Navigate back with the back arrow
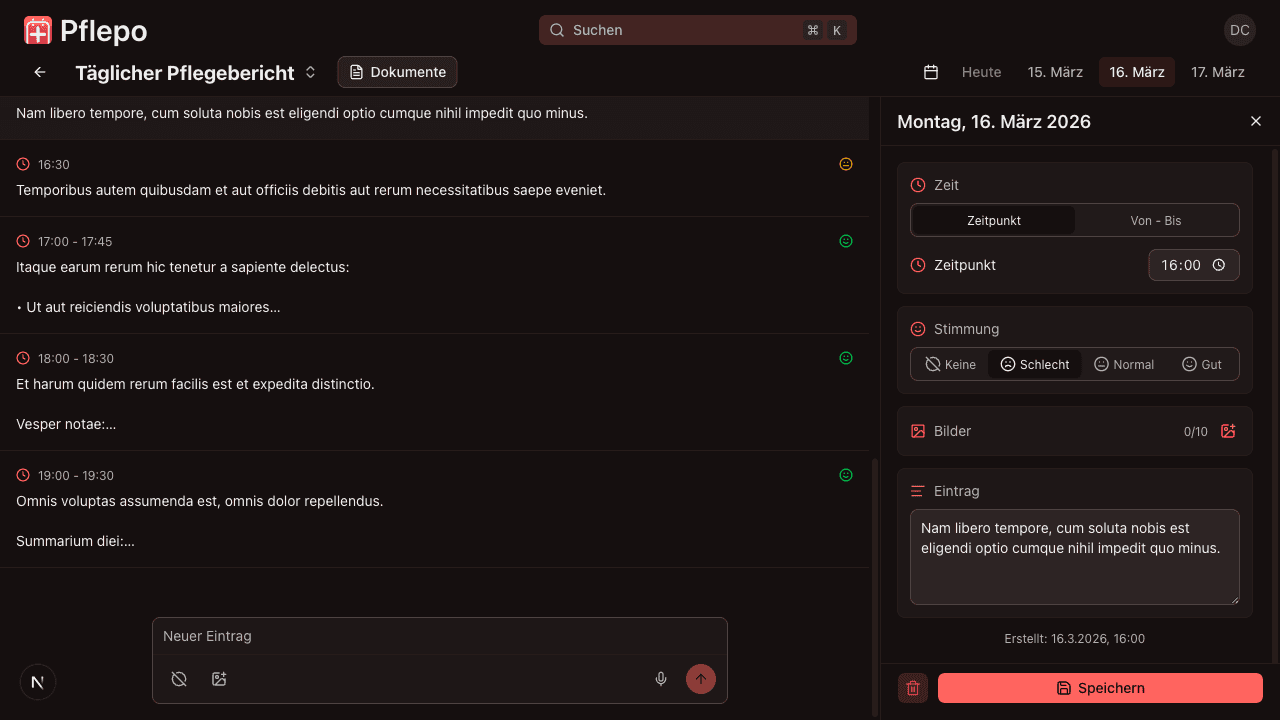This screenshot has width=1280, height=720. [x=39, y=71]
